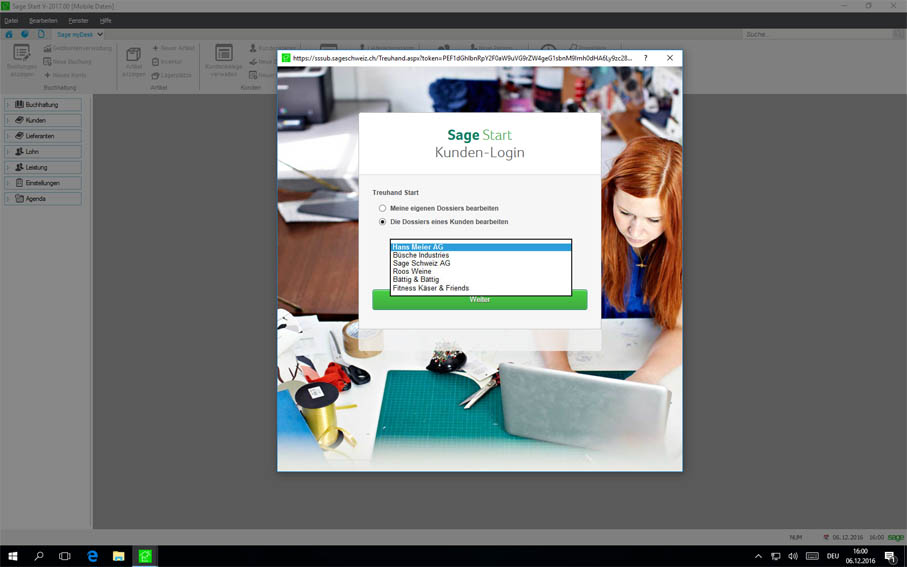The width and height of the screenshot is (907, 567).
Task: Click Geldkontenverwaltung in Buchhaltung ribbon group
Action: (x=78, y=48)
